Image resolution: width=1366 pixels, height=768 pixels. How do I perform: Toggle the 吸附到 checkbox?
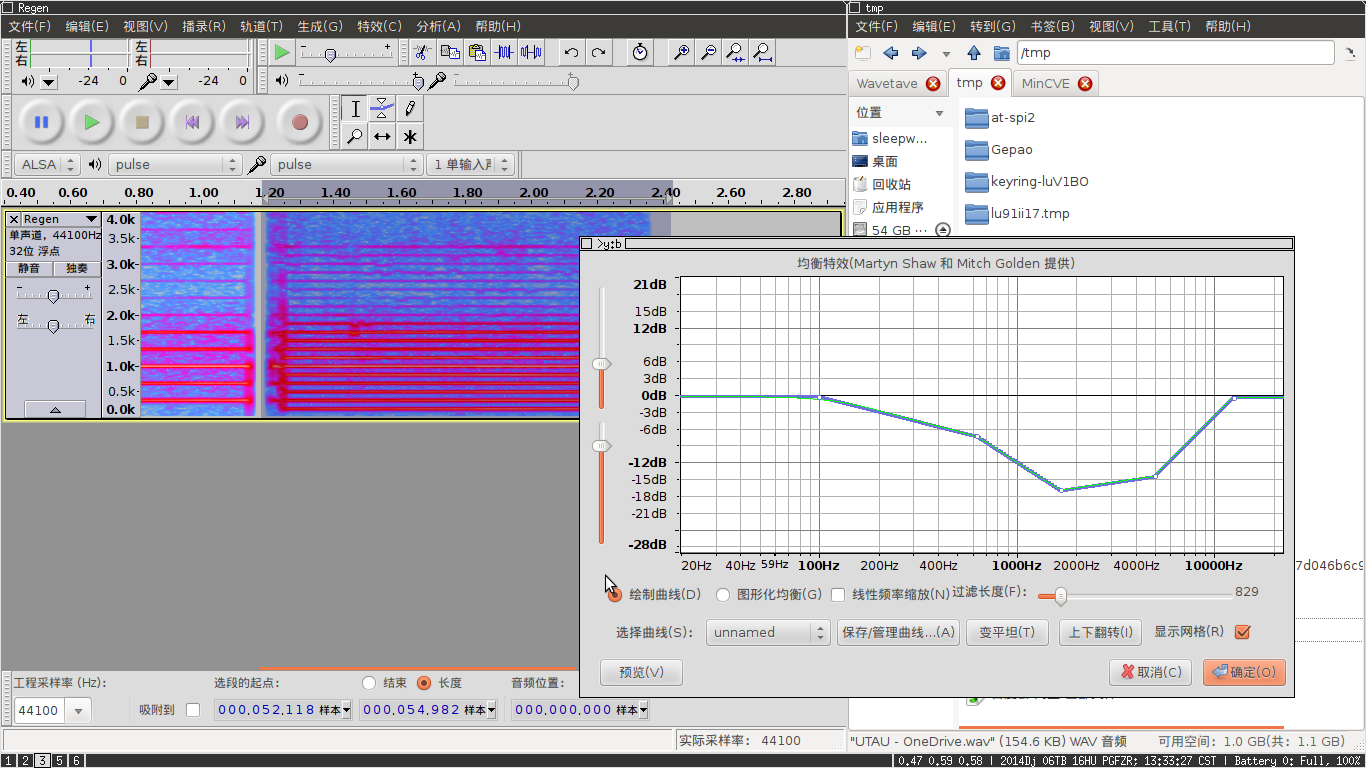click(x=193, y=710)
